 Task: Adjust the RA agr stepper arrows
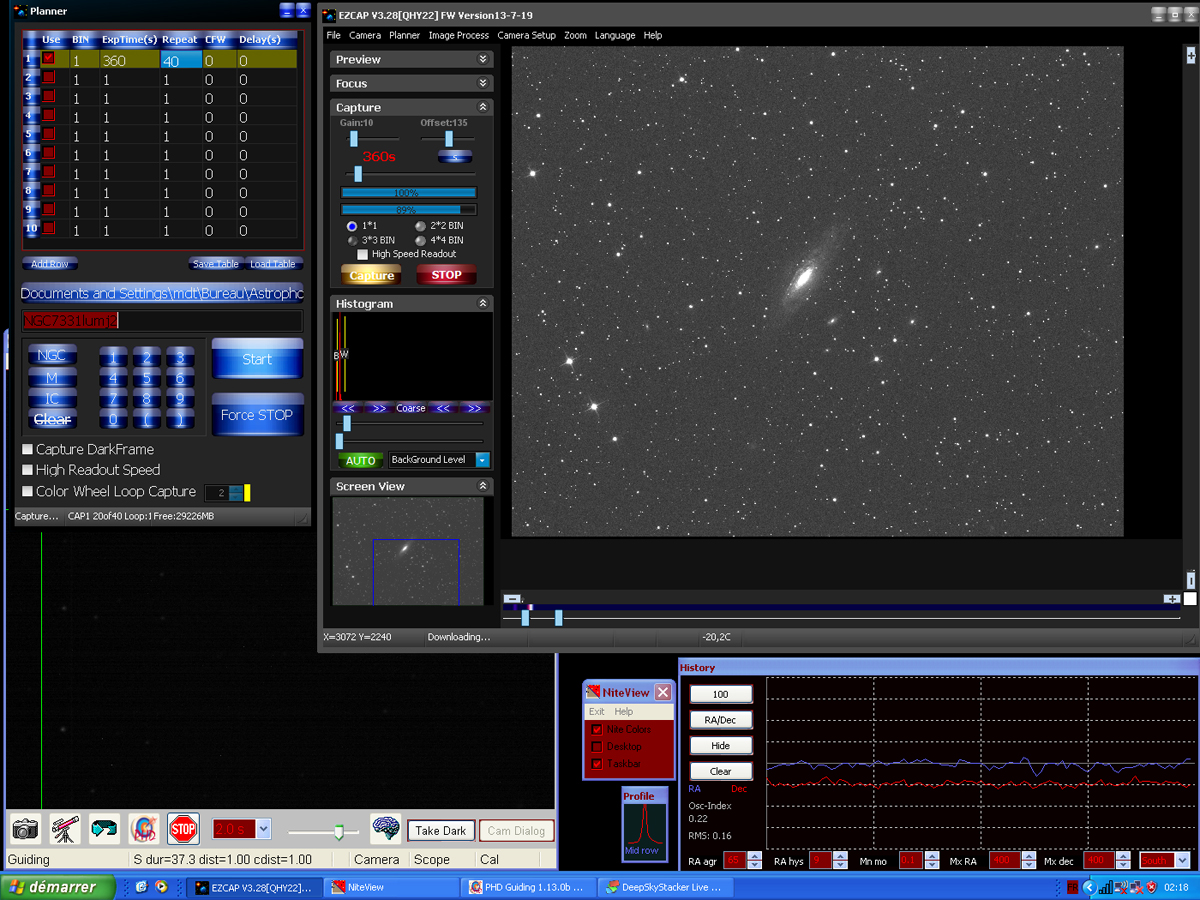pyautogui.click(x=755, y=860)
